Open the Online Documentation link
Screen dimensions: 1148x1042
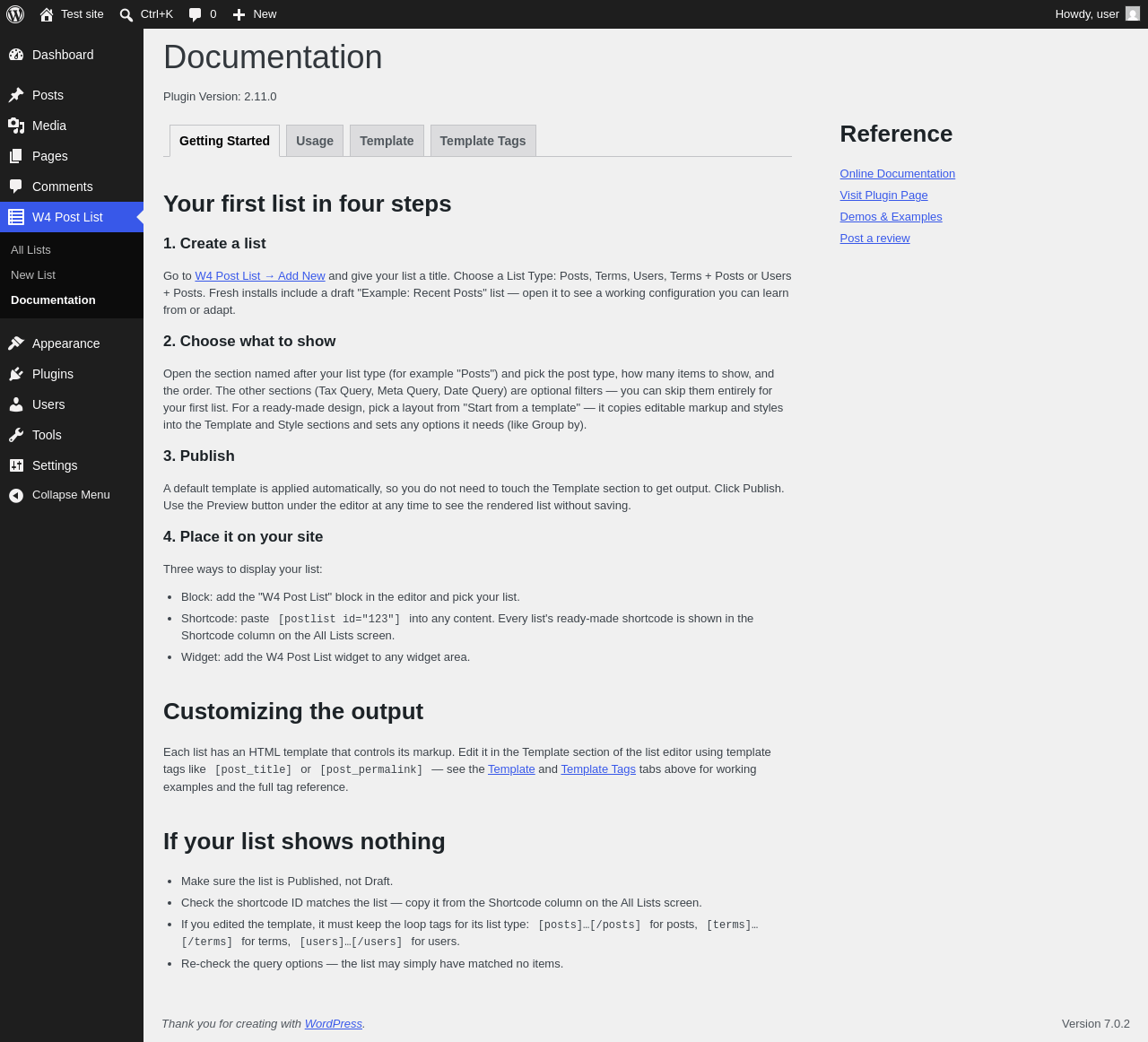pos(898,174)
